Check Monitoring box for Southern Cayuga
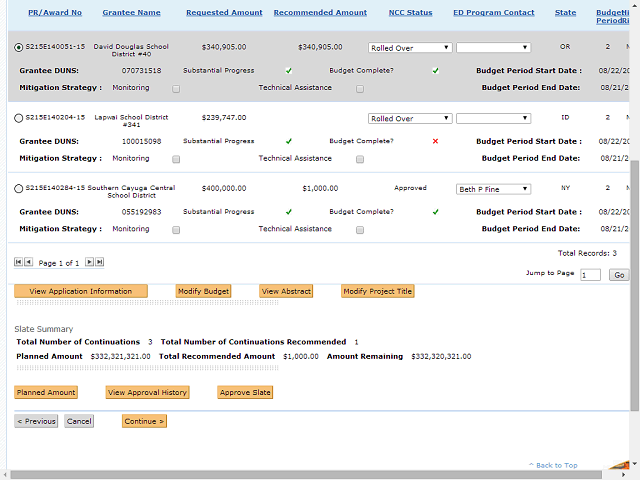Screen dimensions: 640x480 pos(176,229)
